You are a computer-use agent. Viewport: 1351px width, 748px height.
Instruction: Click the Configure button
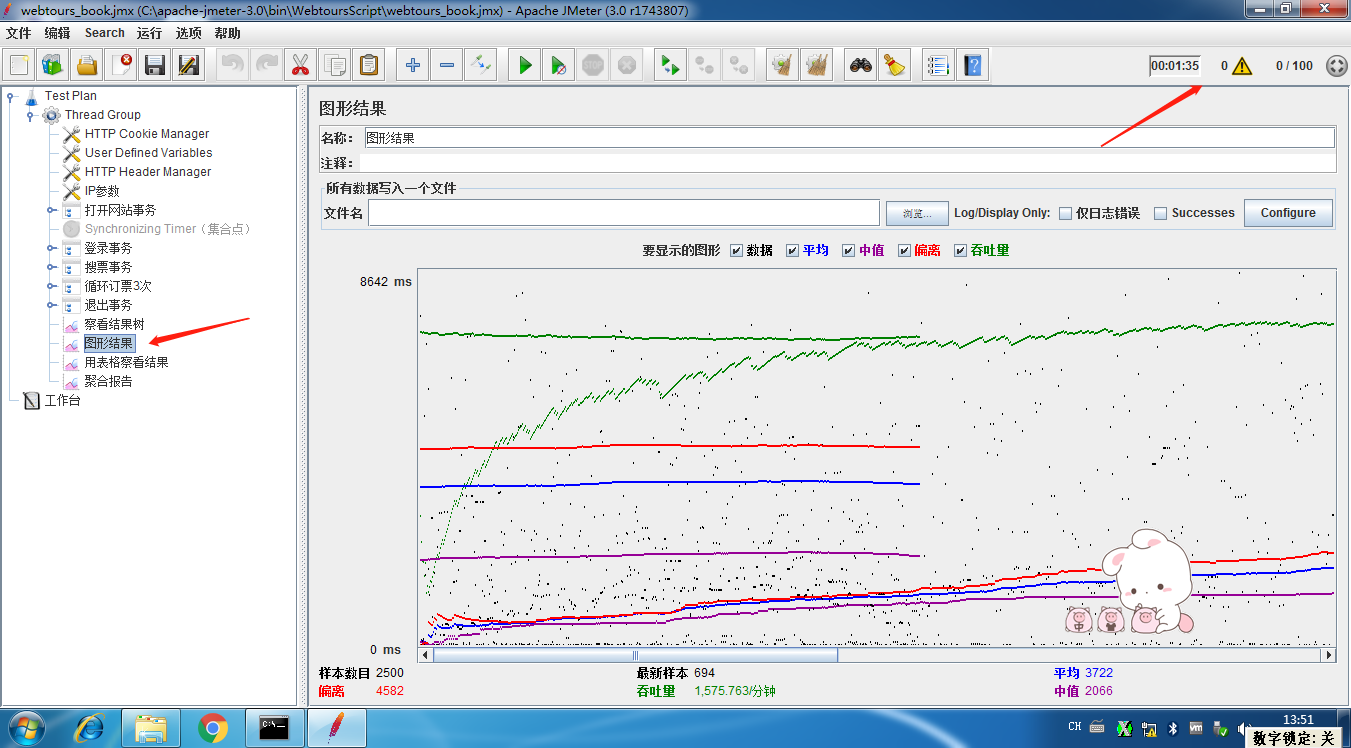pyautogui.click(x=1288, y=213)
